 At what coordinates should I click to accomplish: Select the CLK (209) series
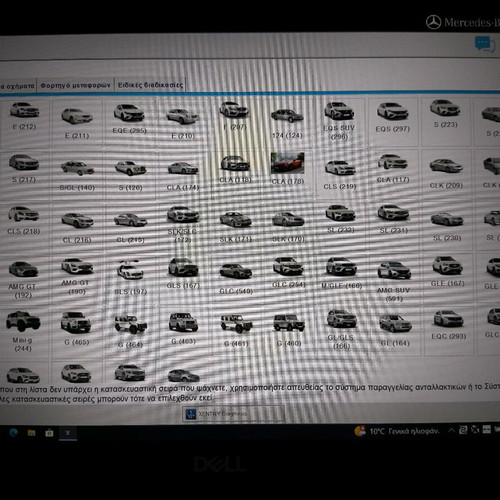[446, 174]
